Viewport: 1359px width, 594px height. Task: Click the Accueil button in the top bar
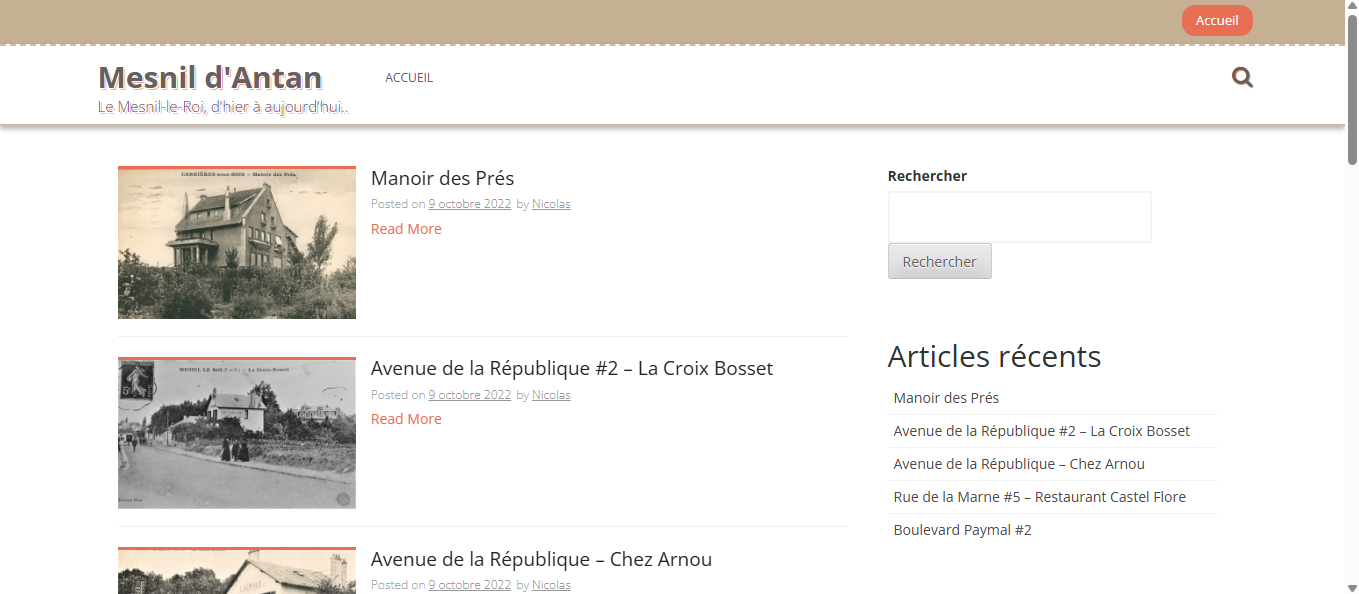[1217, 20]
